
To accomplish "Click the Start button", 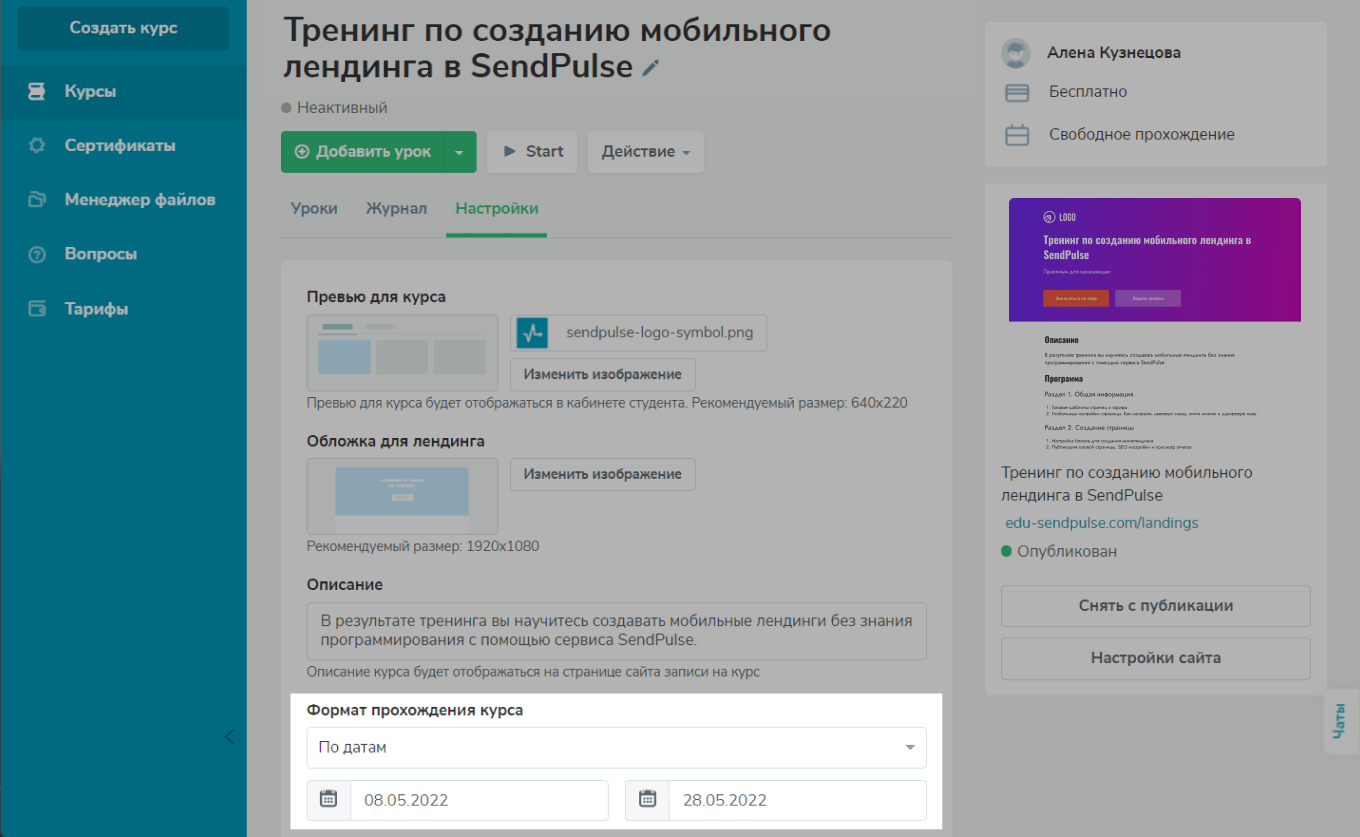I will point(532,152).
